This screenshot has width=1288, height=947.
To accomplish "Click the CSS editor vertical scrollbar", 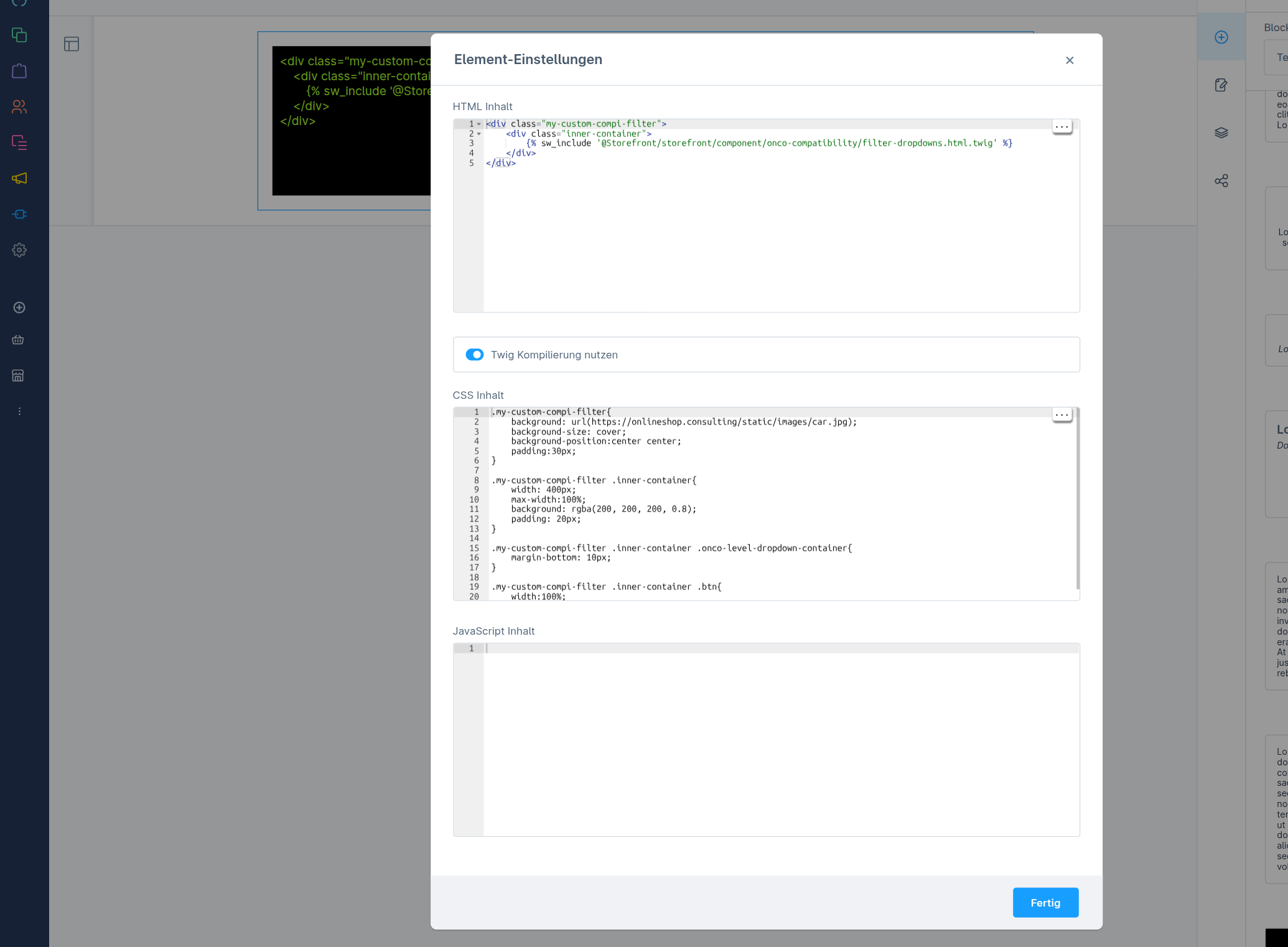I will [1078, 500].
